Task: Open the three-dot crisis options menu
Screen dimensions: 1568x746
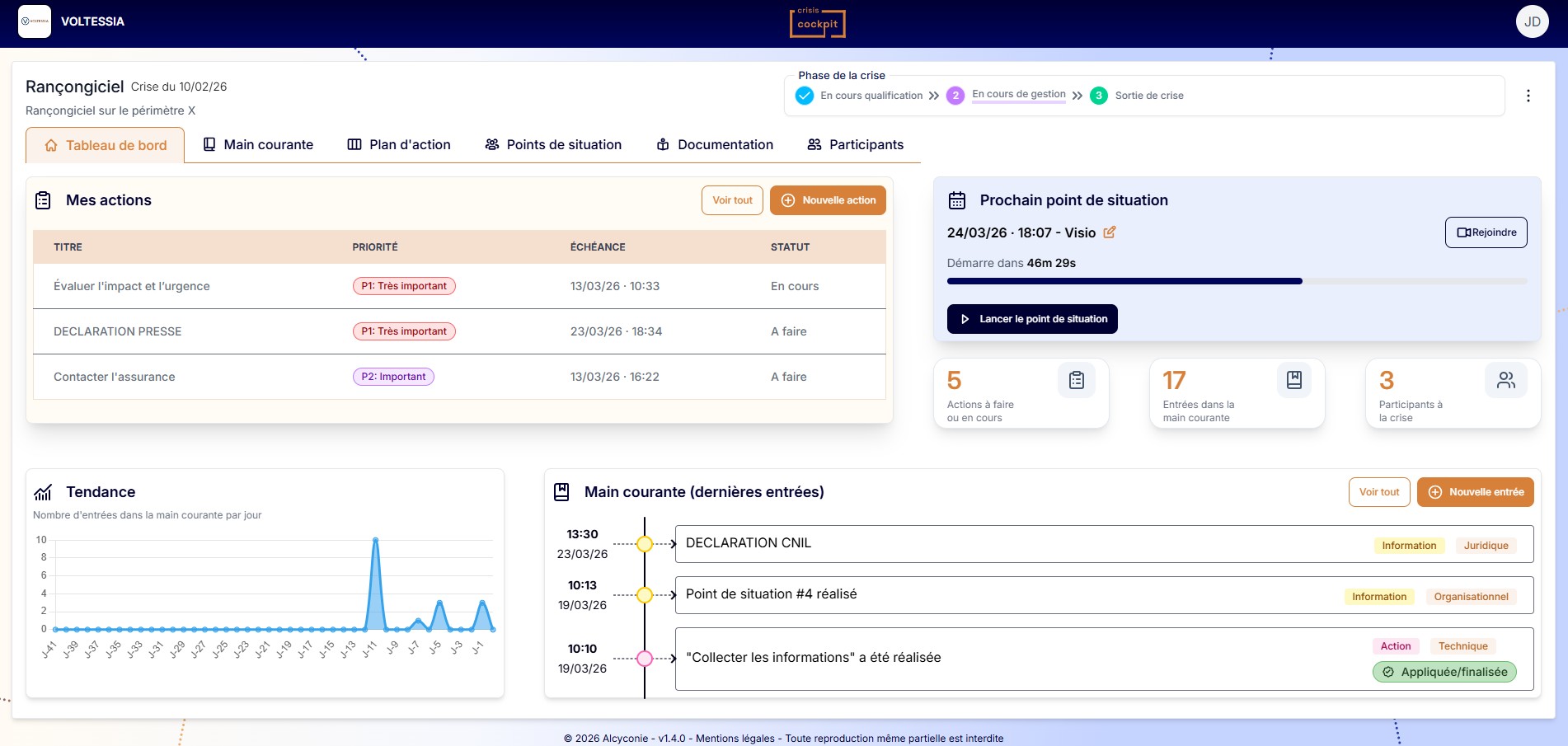Action: coord(1528,96)
